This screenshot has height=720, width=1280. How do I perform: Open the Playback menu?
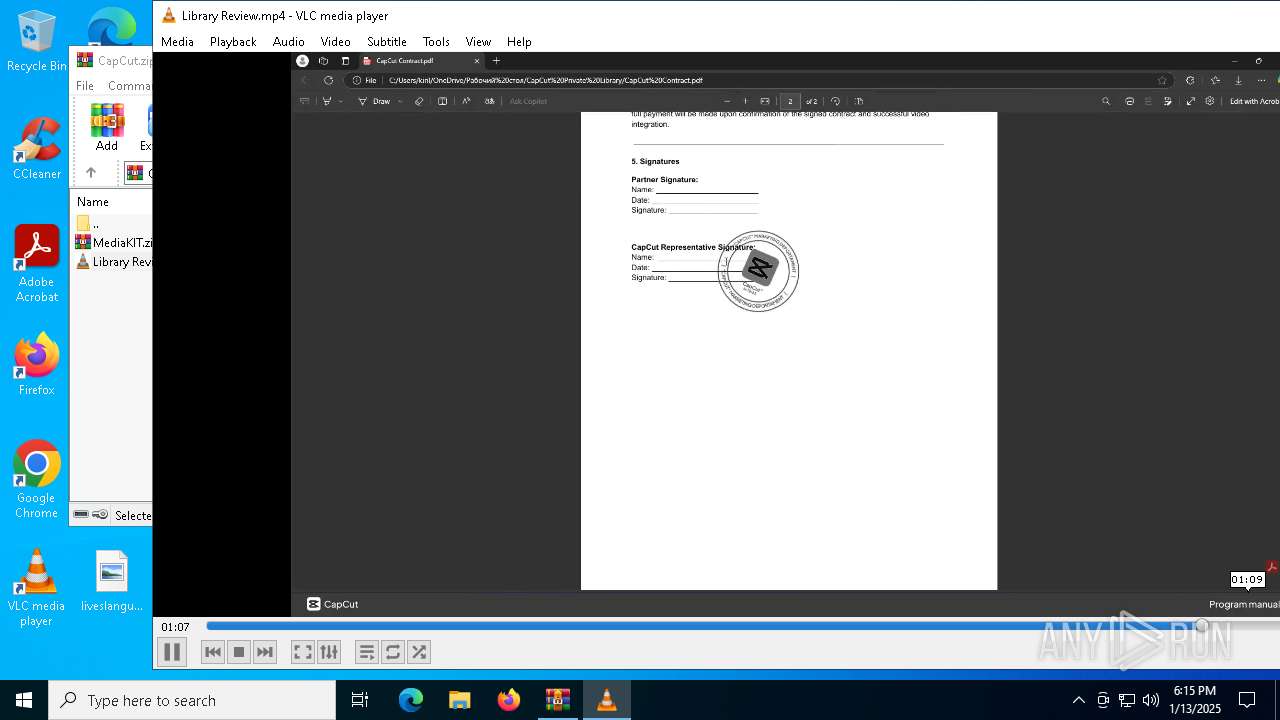pyautogui.click(x=233, y=42)
